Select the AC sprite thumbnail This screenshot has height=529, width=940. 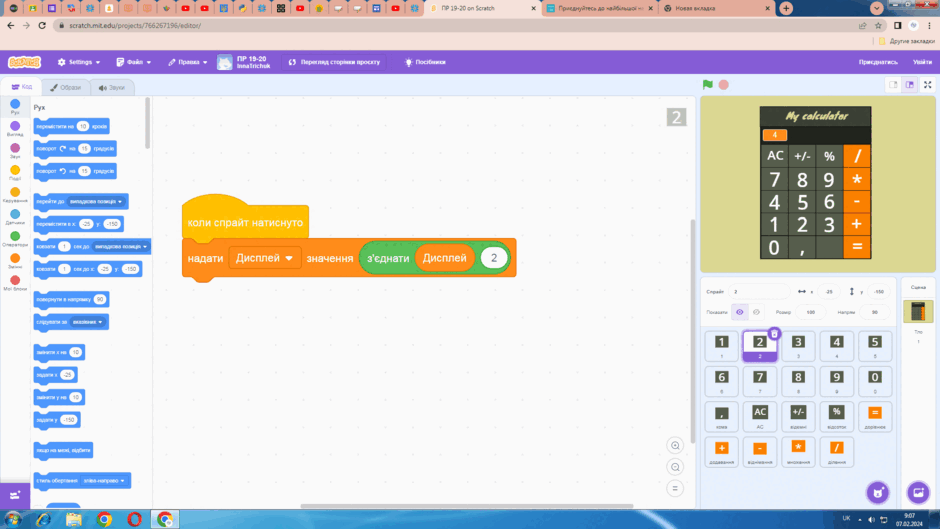pos(760,417)
